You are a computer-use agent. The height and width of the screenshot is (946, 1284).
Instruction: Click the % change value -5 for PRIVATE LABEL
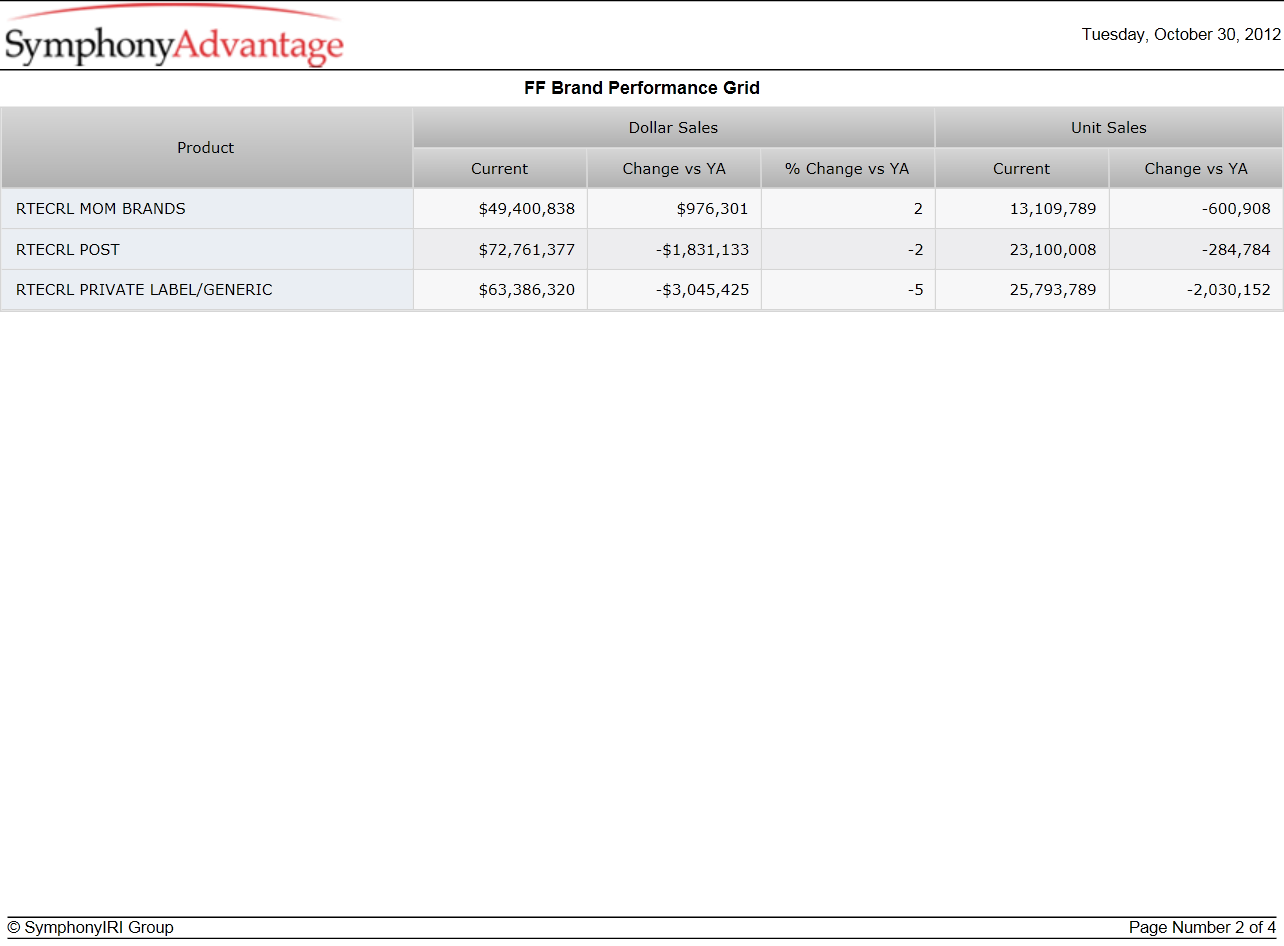(848, 290)
